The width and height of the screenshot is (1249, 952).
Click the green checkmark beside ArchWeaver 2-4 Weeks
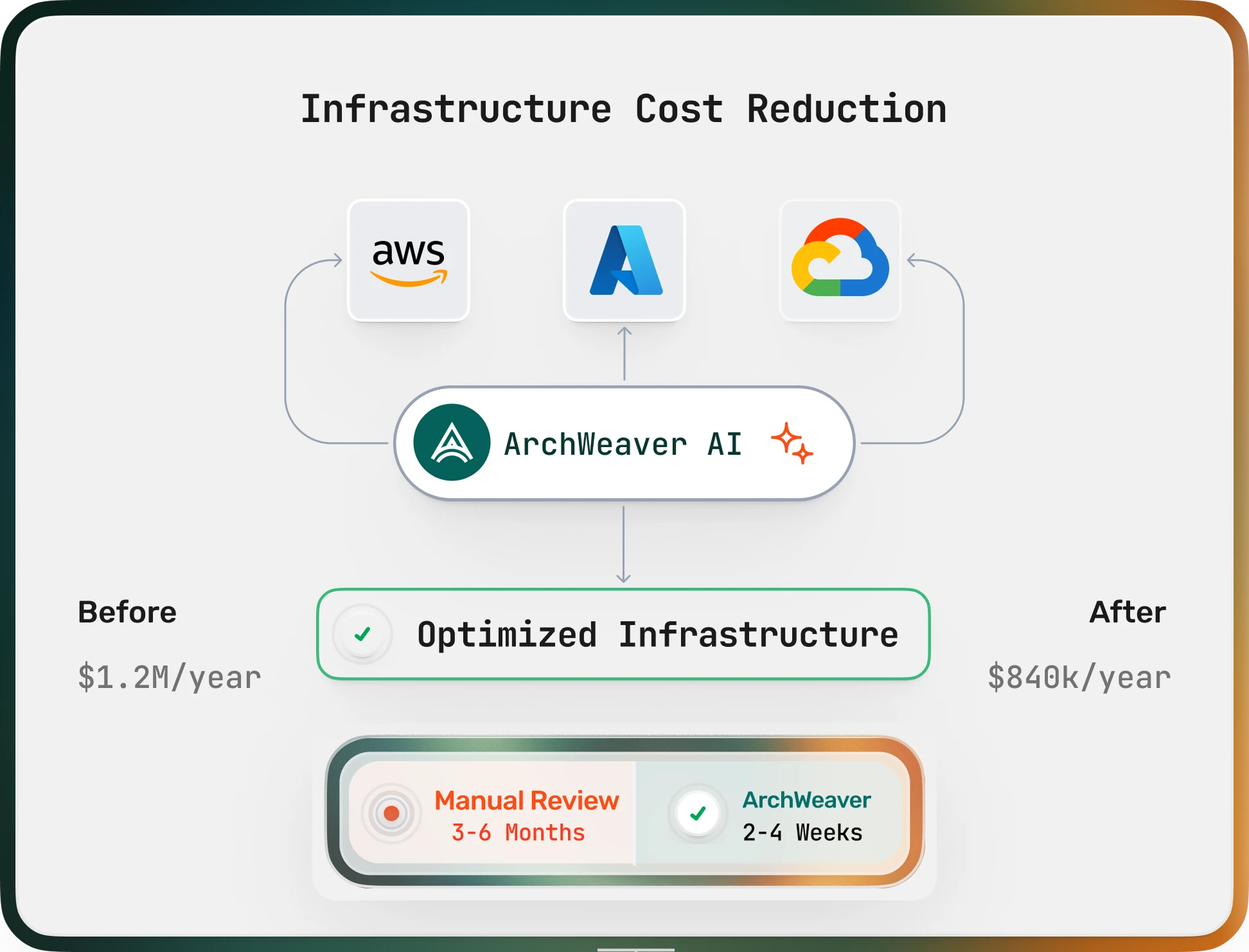click(x=698, y=814)
